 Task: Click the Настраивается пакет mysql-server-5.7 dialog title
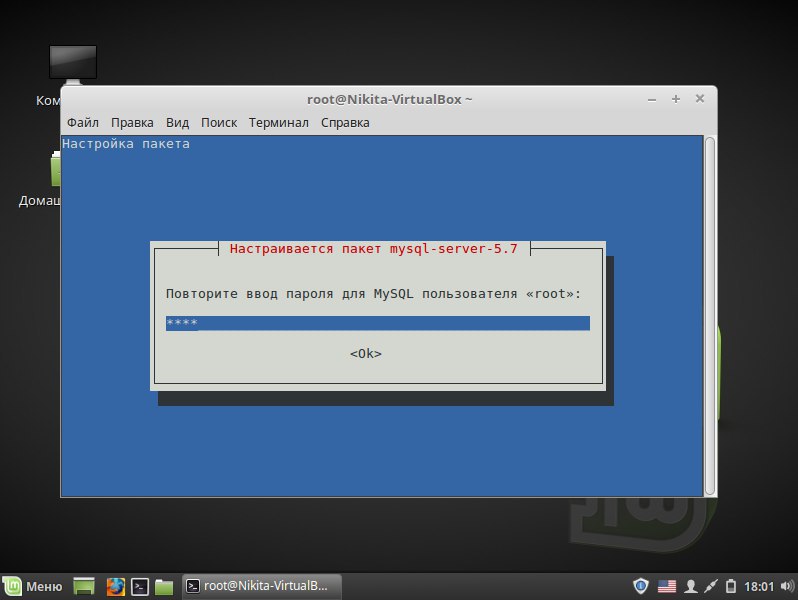pos(374,249)
